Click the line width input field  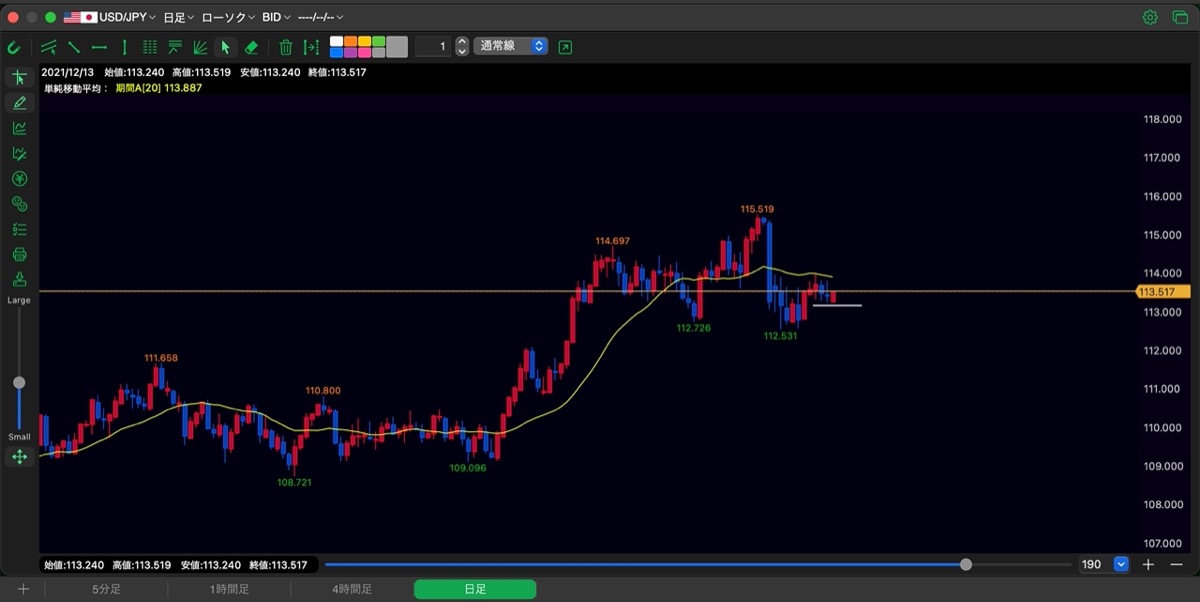[433, 46]
